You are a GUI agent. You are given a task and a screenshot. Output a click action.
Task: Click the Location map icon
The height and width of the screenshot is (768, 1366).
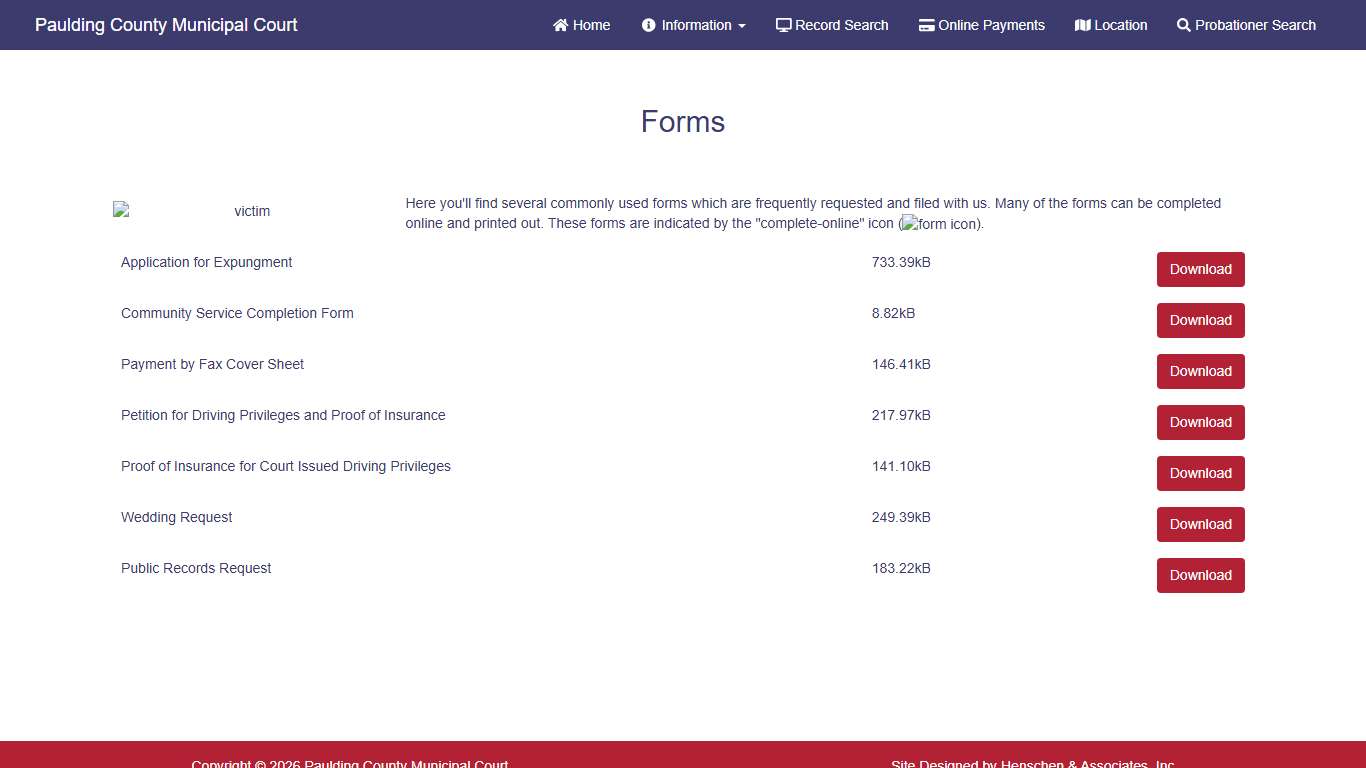pyautogui.click(x=1082, y=25)
